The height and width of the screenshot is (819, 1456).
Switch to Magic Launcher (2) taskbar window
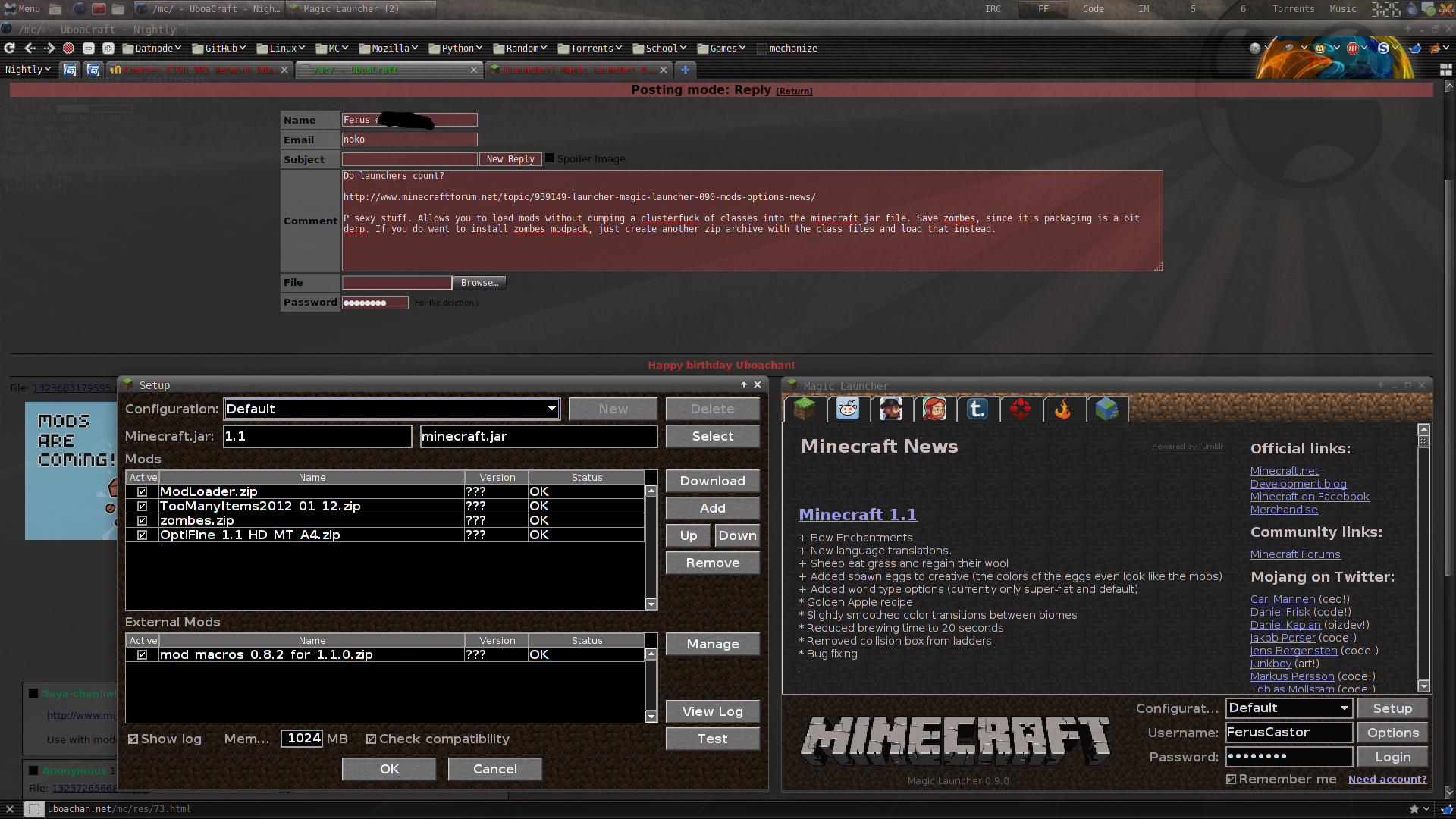pos(361,9)
